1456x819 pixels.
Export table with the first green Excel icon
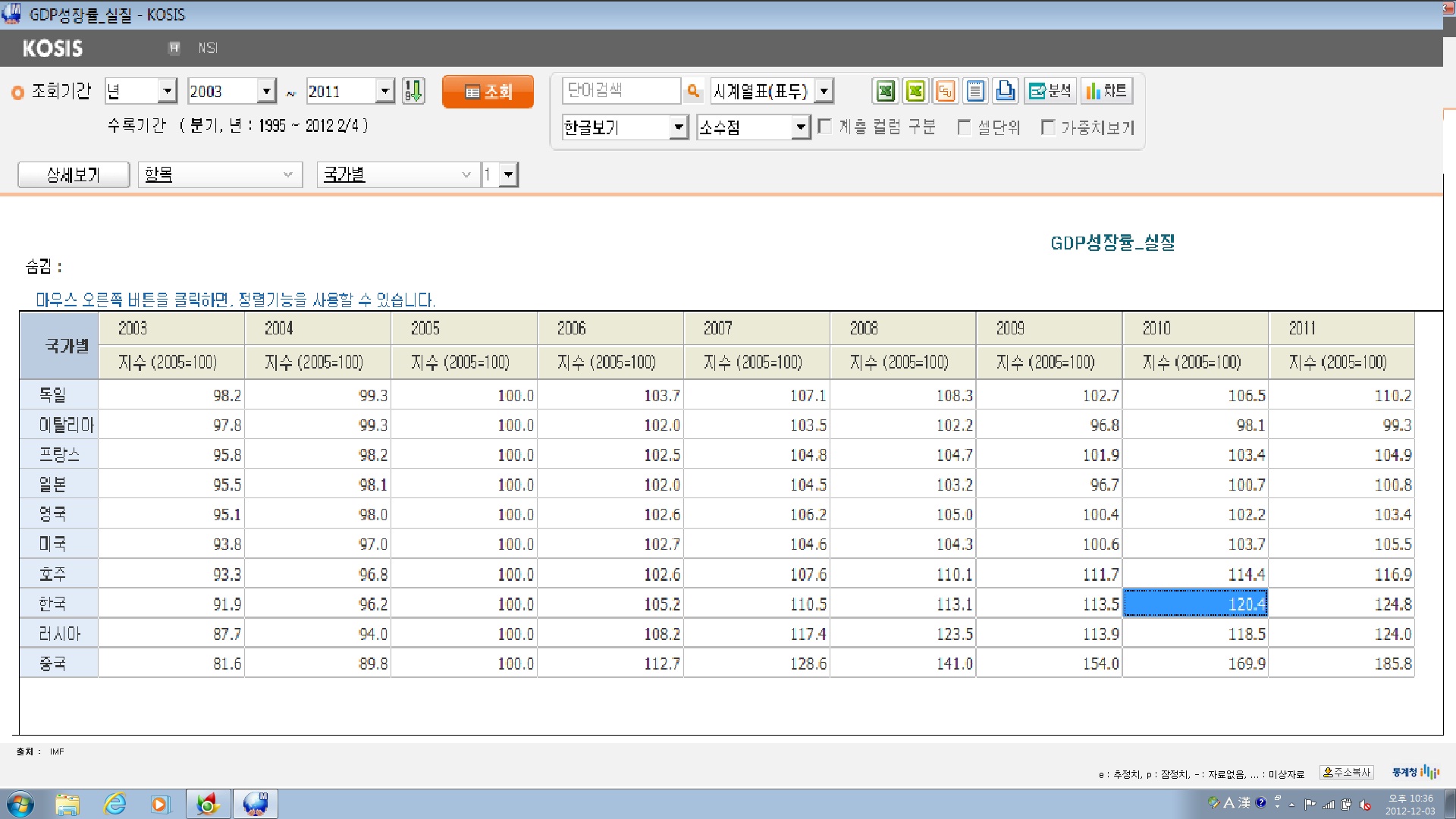886,91
